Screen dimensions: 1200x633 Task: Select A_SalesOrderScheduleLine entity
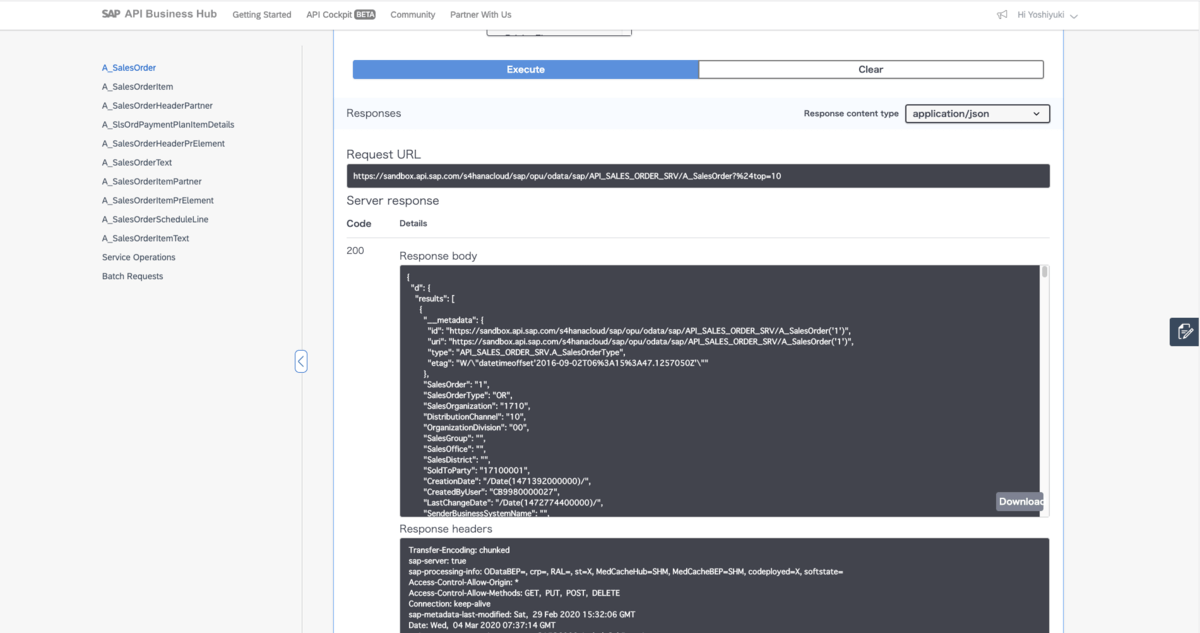(155, 220)
